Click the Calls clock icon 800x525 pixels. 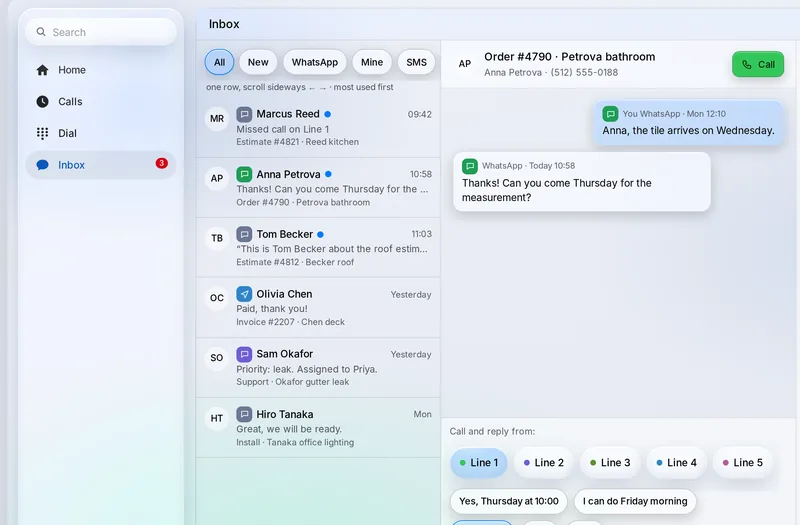pos(42,102)
